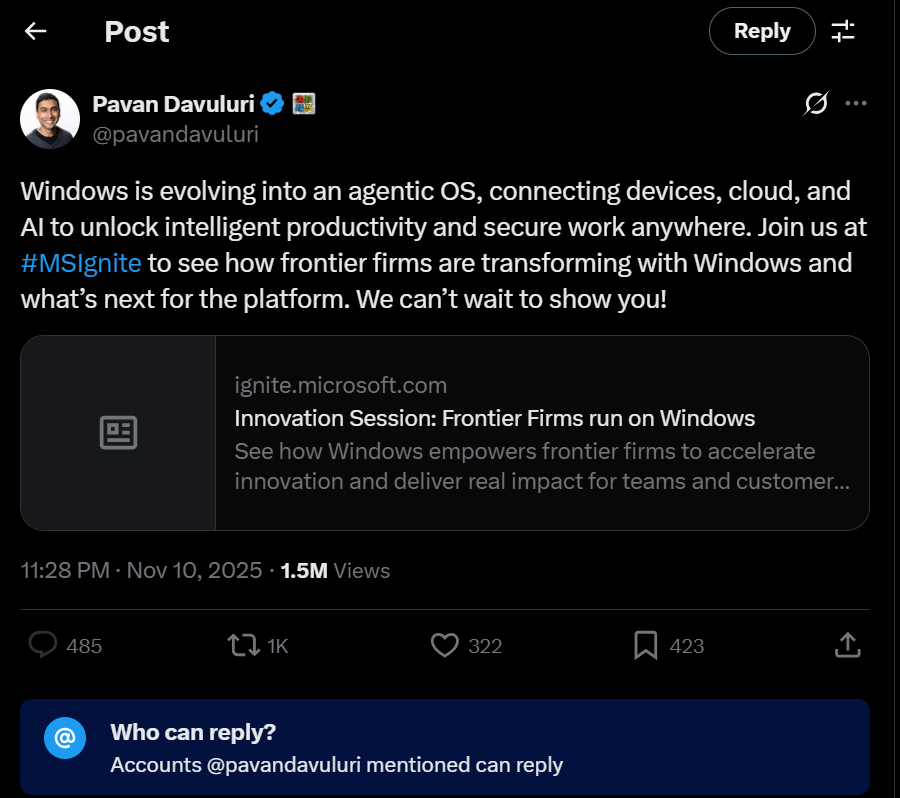Screen dimensions: 900x798
Task: Click the @ icon in Who can reply
Action: point(65,739)
